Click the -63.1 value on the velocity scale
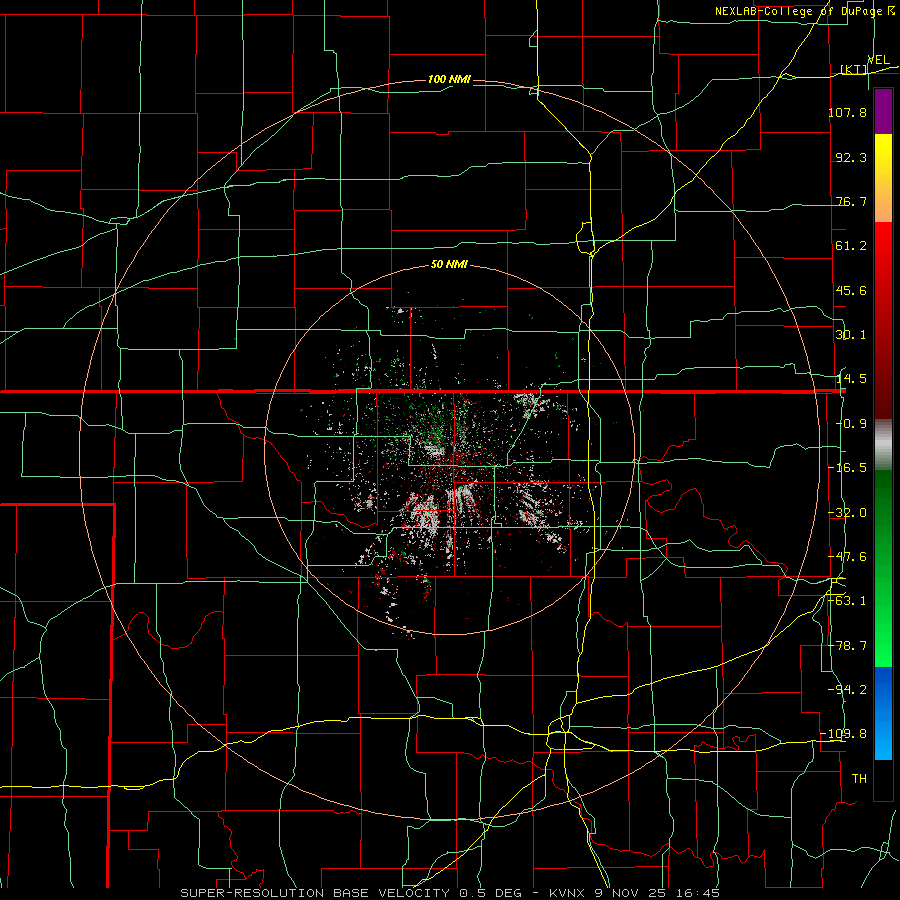 click(848, 601)
